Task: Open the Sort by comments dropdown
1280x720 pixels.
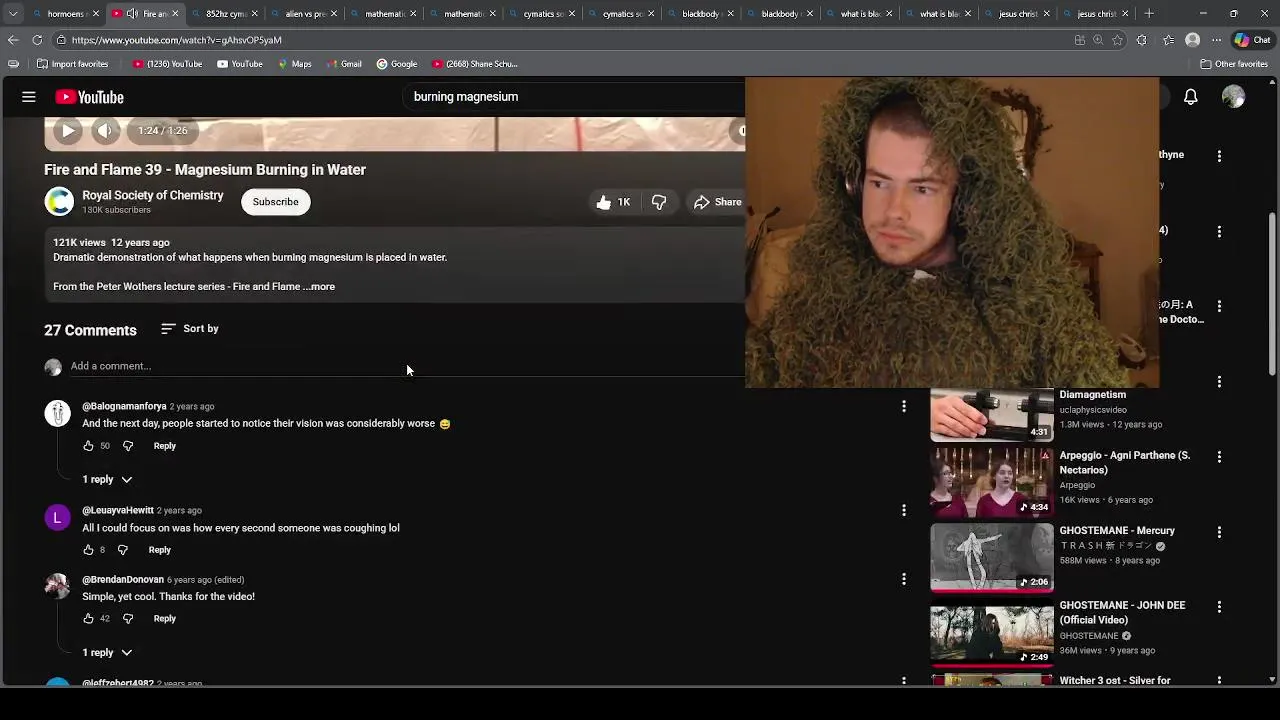Action: (x=189, y=328)
